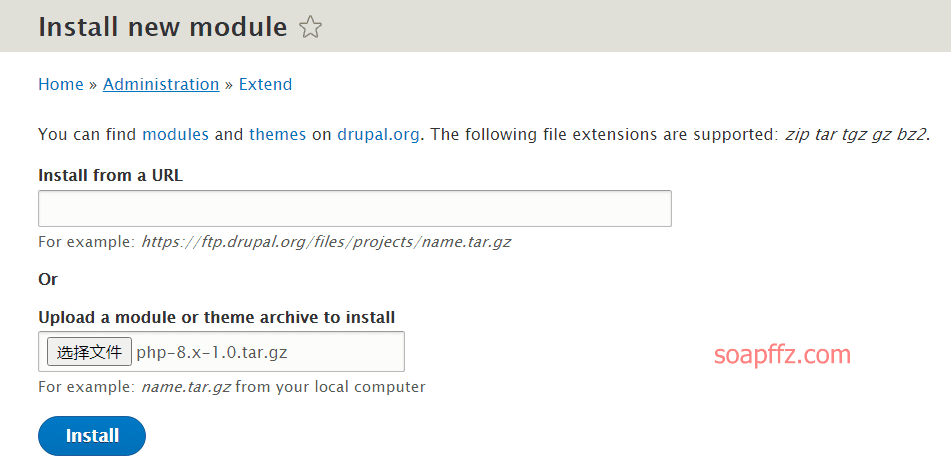The image size is (951, 468).
Task: Click the example ftp.drupal.org URL text
Action: click(x=326, y=242)
